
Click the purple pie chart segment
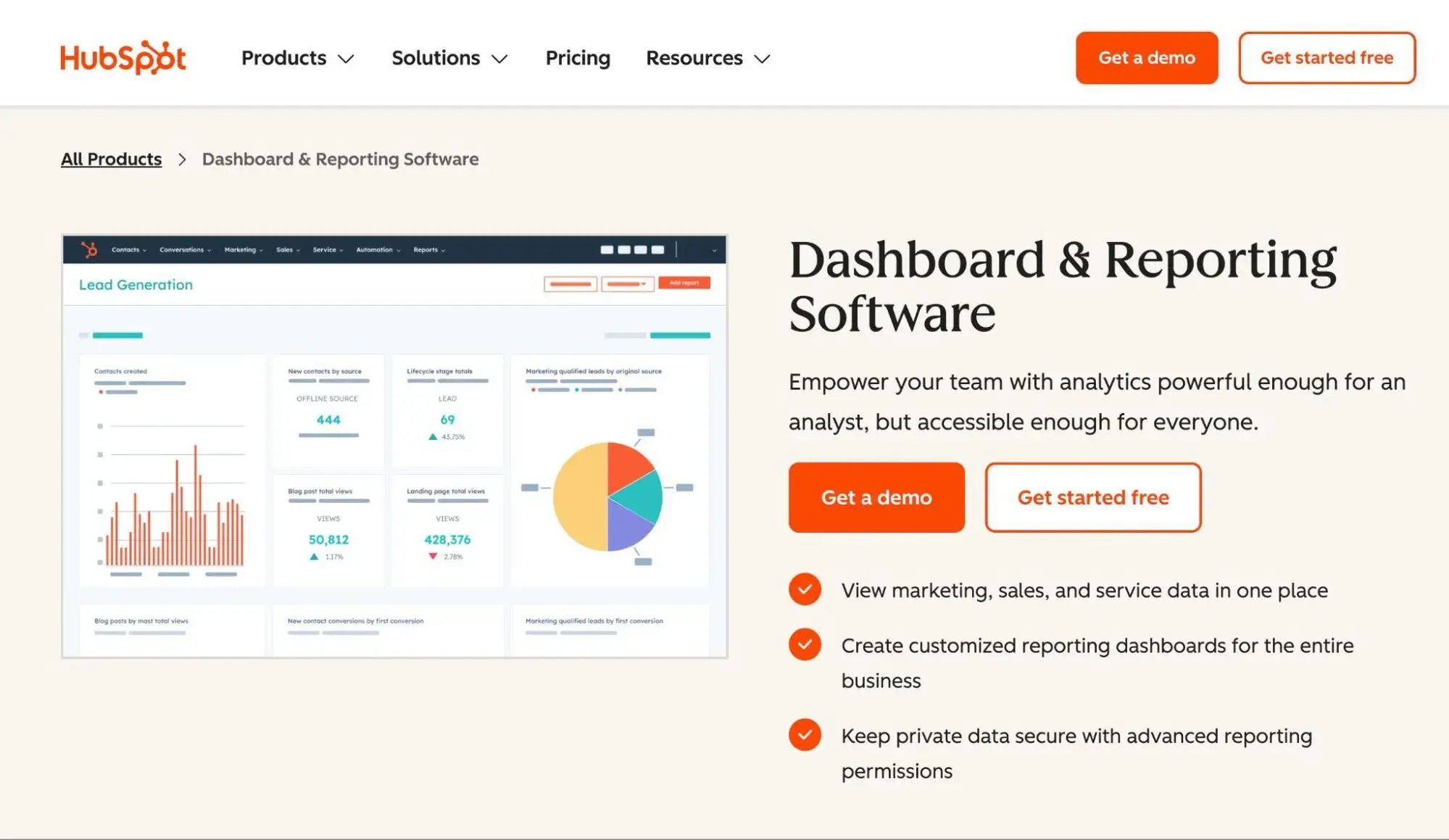(627, 524)
